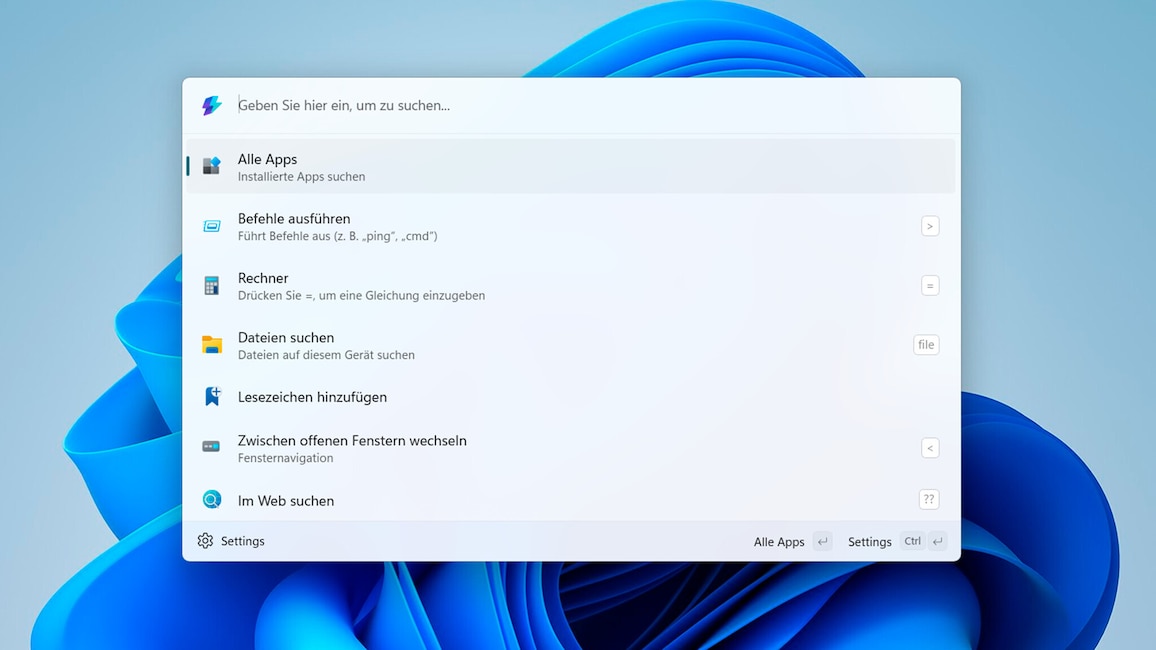Click the Ctrl key hint in the footer

pyautogui.click(x=912, y=541)
